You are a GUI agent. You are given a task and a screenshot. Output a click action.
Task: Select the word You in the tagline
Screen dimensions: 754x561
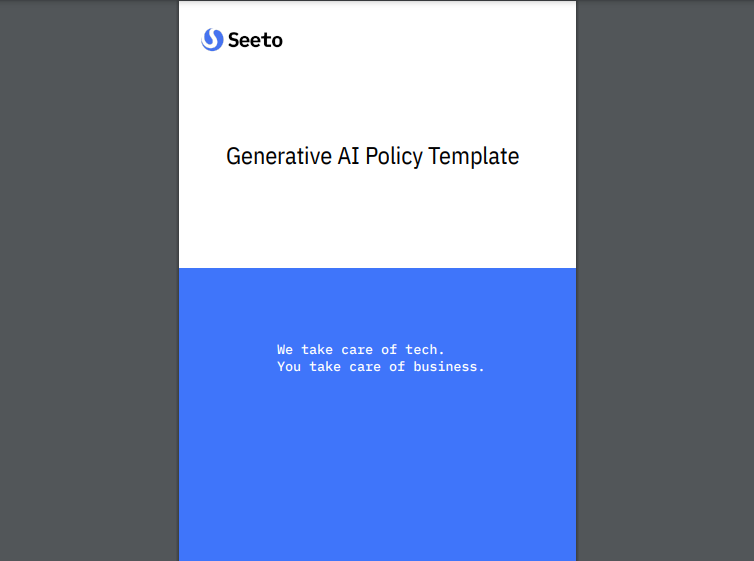(x=289, y=367)
